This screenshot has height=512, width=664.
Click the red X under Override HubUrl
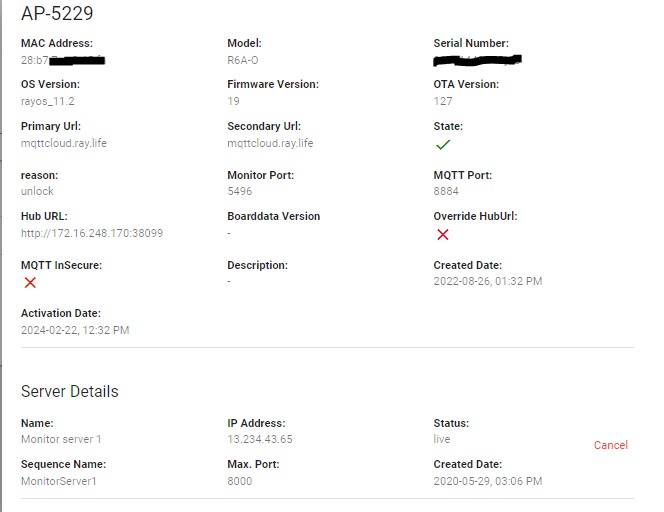[442, 235]
